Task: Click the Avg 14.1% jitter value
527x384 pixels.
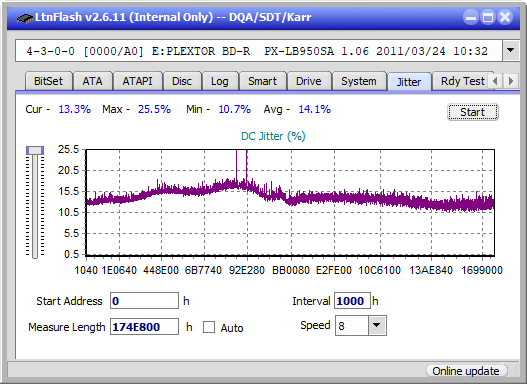Action: [x=315, y=109]
